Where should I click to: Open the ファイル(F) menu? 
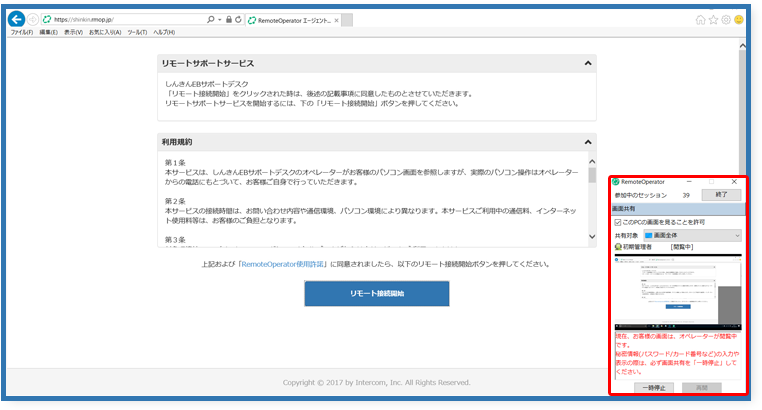pyautogui.click(x=22, y=32)
